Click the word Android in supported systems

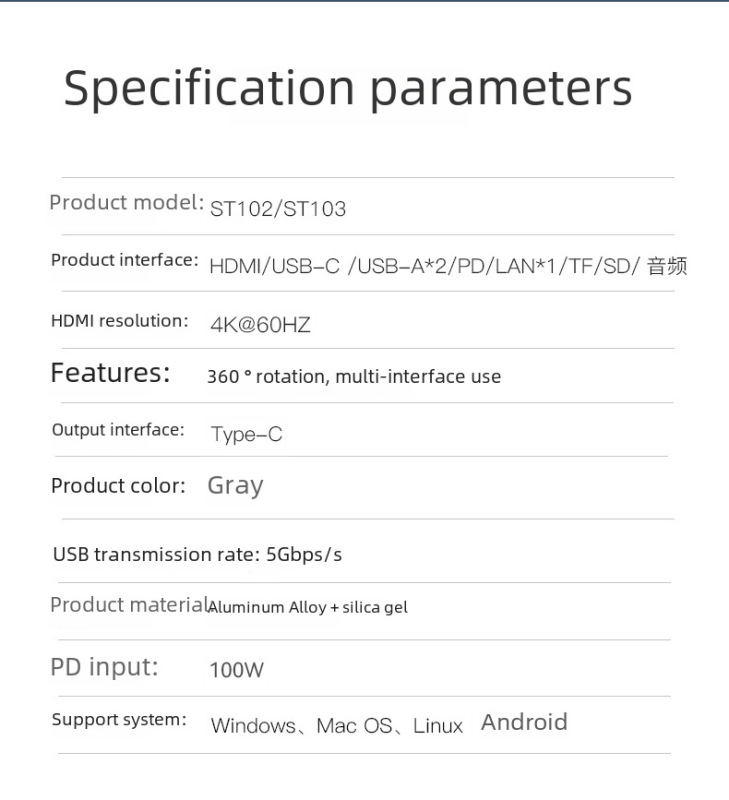tap(524, 722)
